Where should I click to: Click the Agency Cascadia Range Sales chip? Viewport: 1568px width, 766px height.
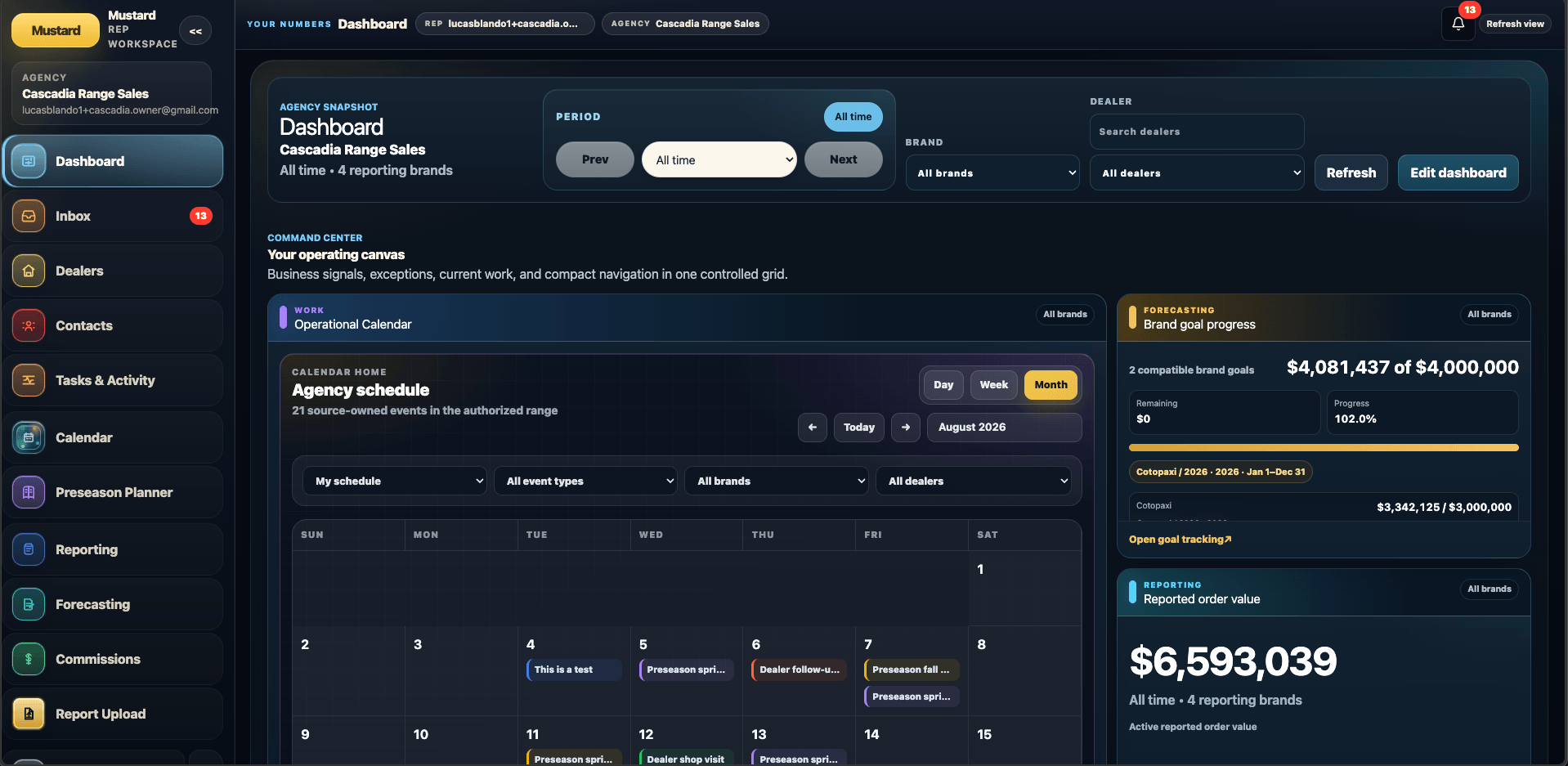[x=685, y=24]
